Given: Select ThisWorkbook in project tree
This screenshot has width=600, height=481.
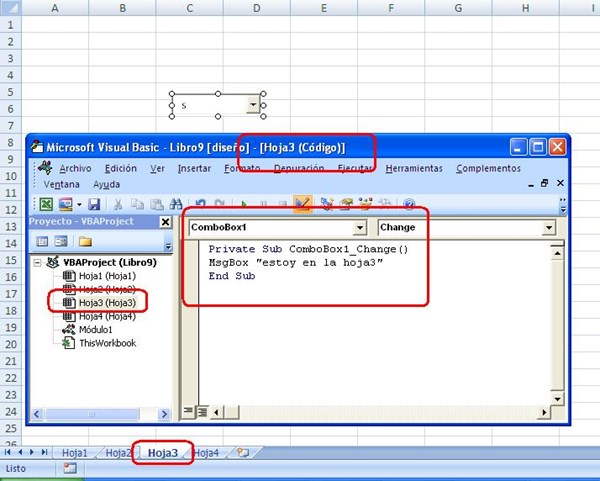Looking at the screenshot, I should (x=99, y=343).
